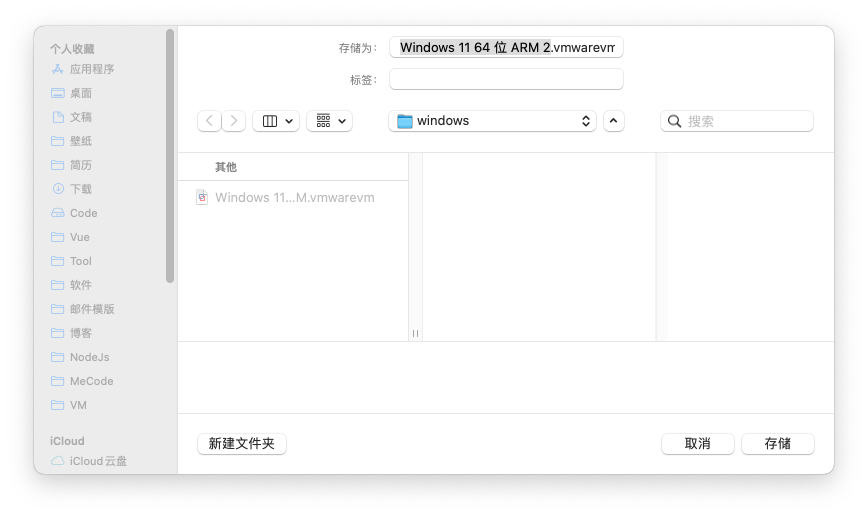The image size is (868, 516).
Task: Select 邮件模版 in the sidebar
Action: pos(92,309)
